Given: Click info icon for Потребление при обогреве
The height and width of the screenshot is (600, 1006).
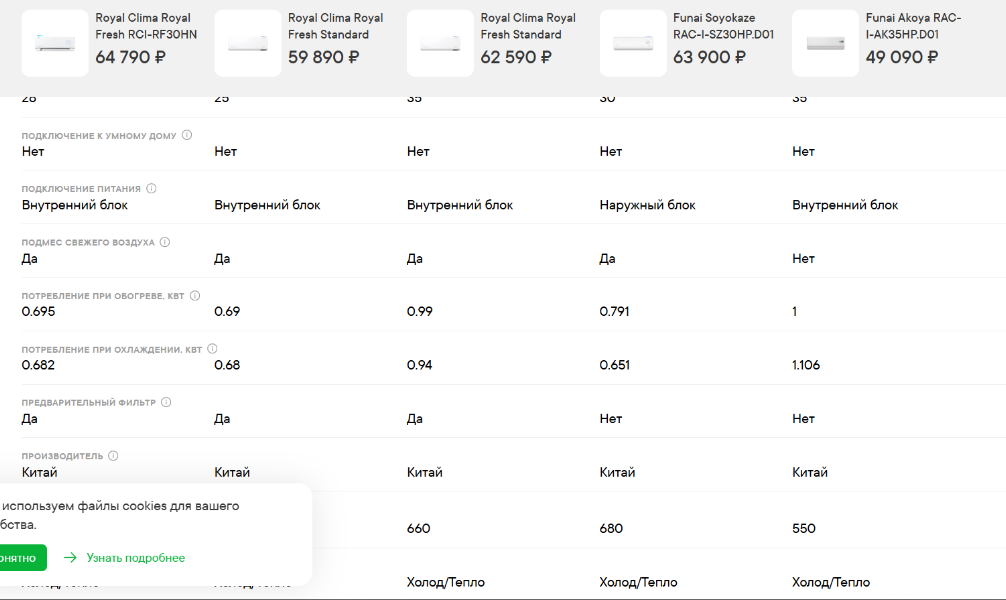Looking at the screenshot, I should pyautogui.click(x=195, y=296).
